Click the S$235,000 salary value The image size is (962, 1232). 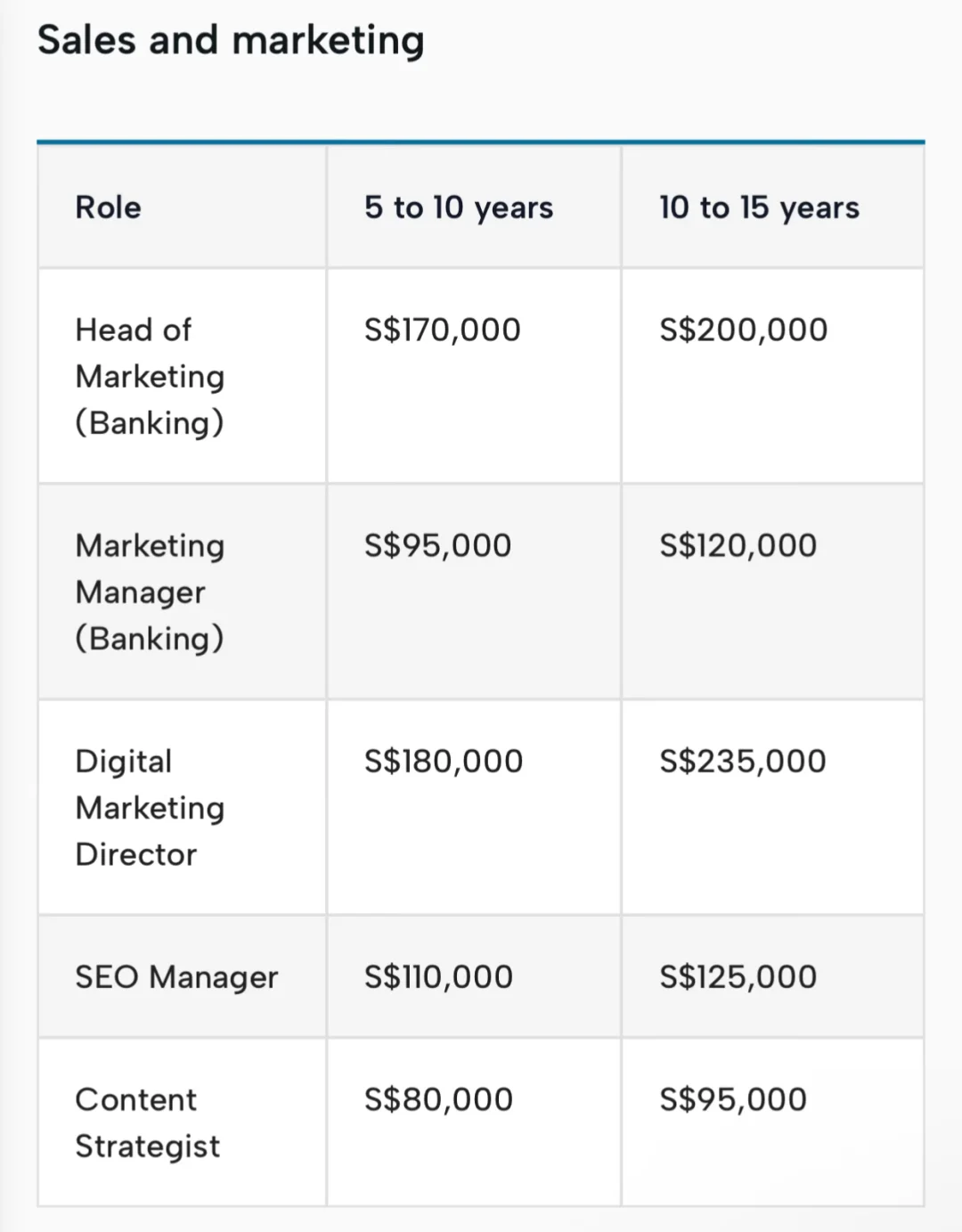pyautogui.click(x=743, y=761)
